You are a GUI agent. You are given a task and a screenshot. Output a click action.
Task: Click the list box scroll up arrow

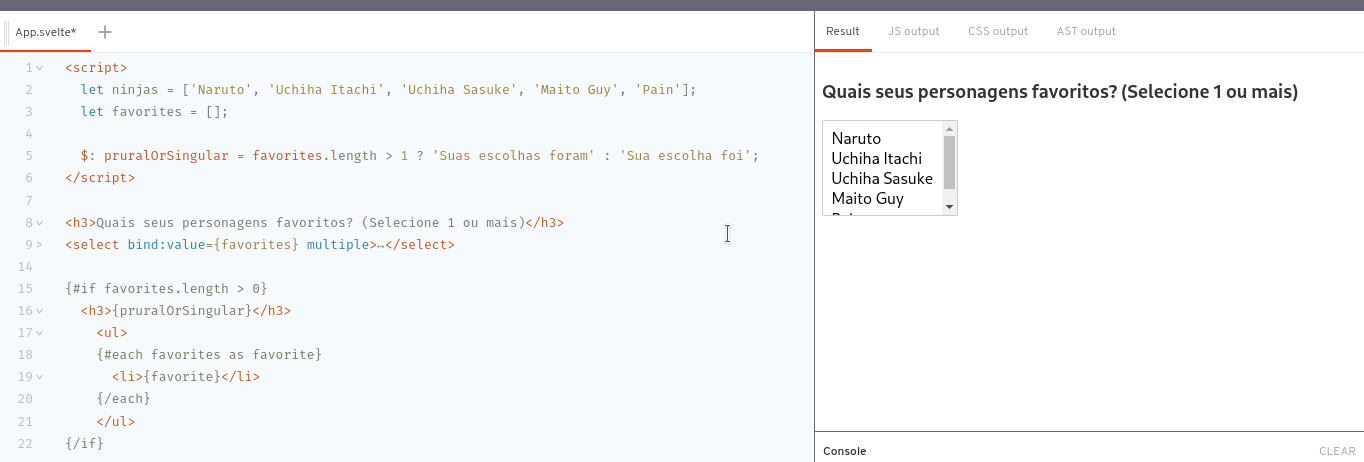pyautogui.click(x=950, y=128)
